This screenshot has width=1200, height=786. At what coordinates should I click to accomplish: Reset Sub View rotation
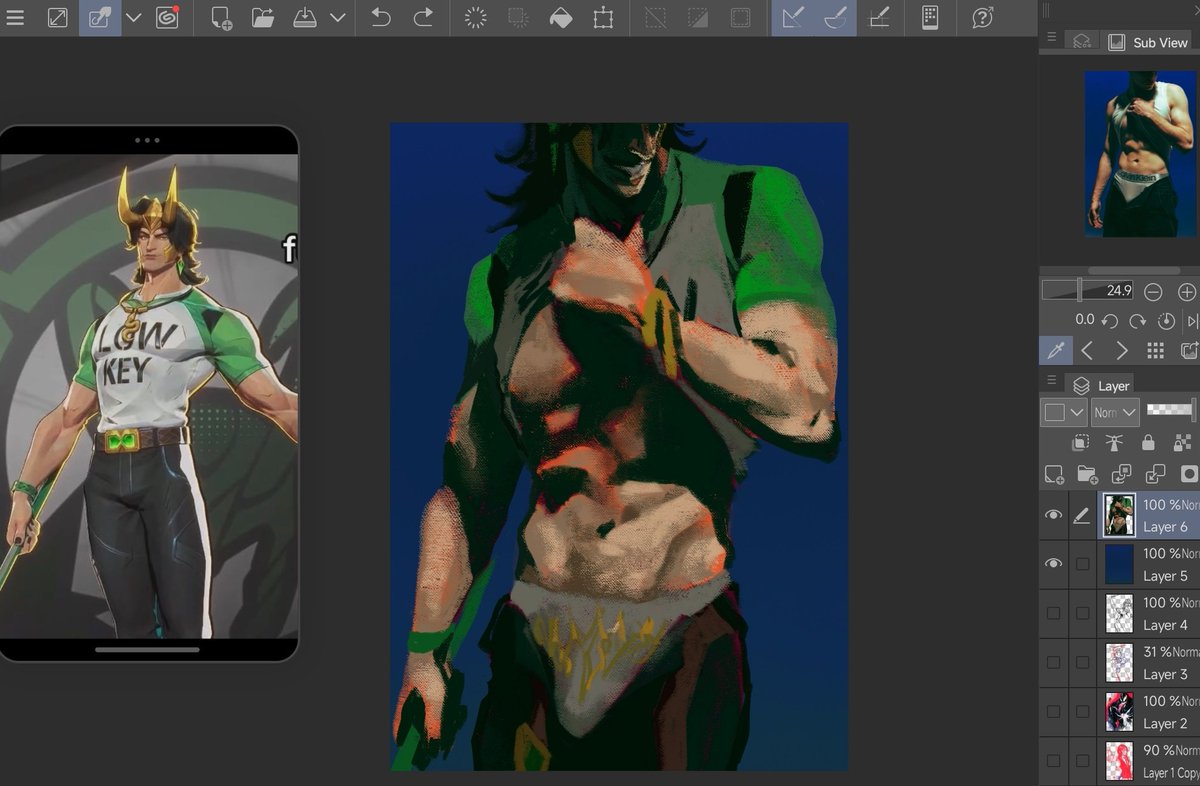tap(1165, 321)
